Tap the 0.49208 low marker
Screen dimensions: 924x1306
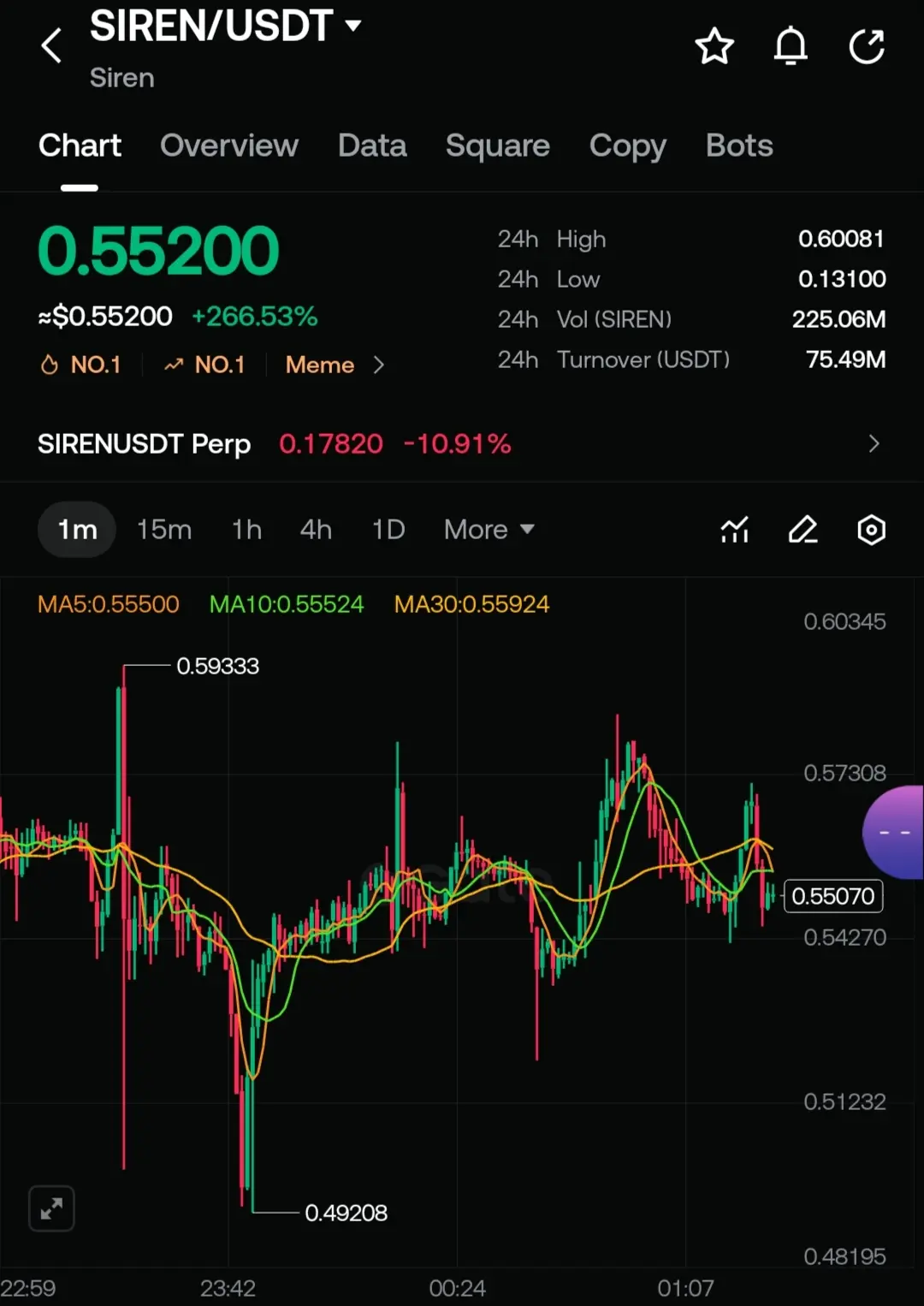[x=346, y=1213]
